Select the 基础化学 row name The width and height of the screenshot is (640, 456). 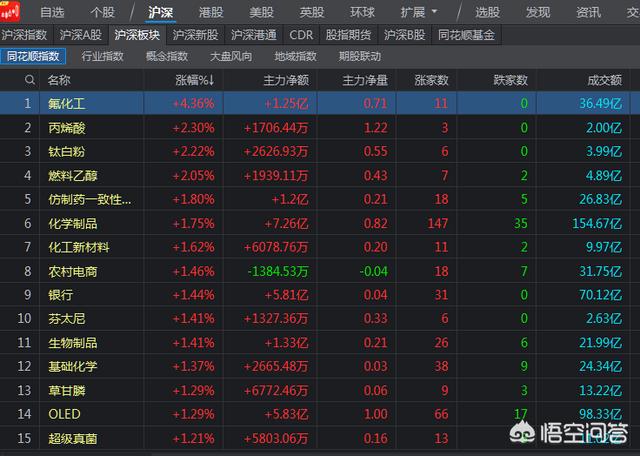tap(73, 367)
